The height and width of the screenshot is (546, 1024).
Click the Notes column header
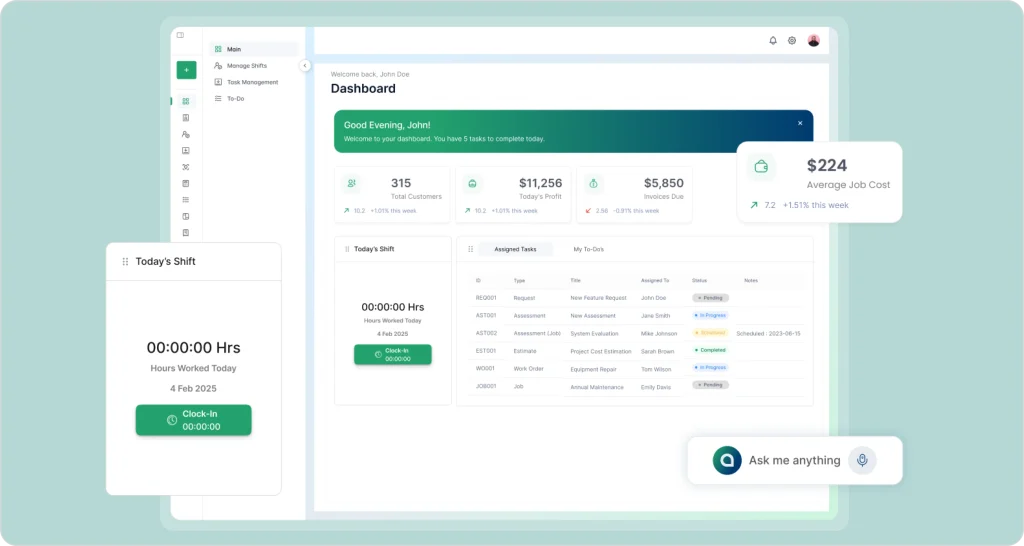751,280
